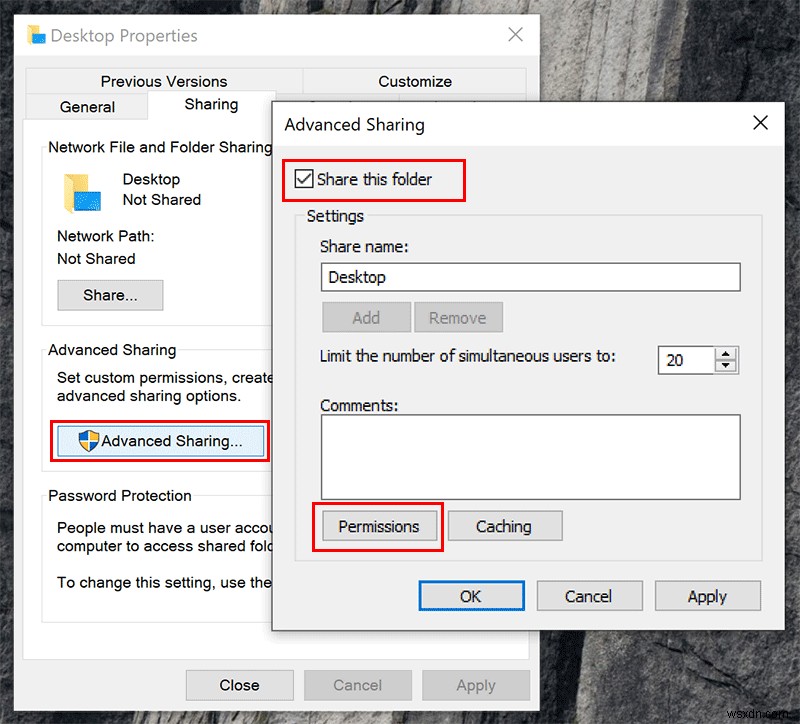Viewport: 800px width, 724px height.
Task: Close the Desktop Properties dialog with Close
Action: [x=239, y=685]
